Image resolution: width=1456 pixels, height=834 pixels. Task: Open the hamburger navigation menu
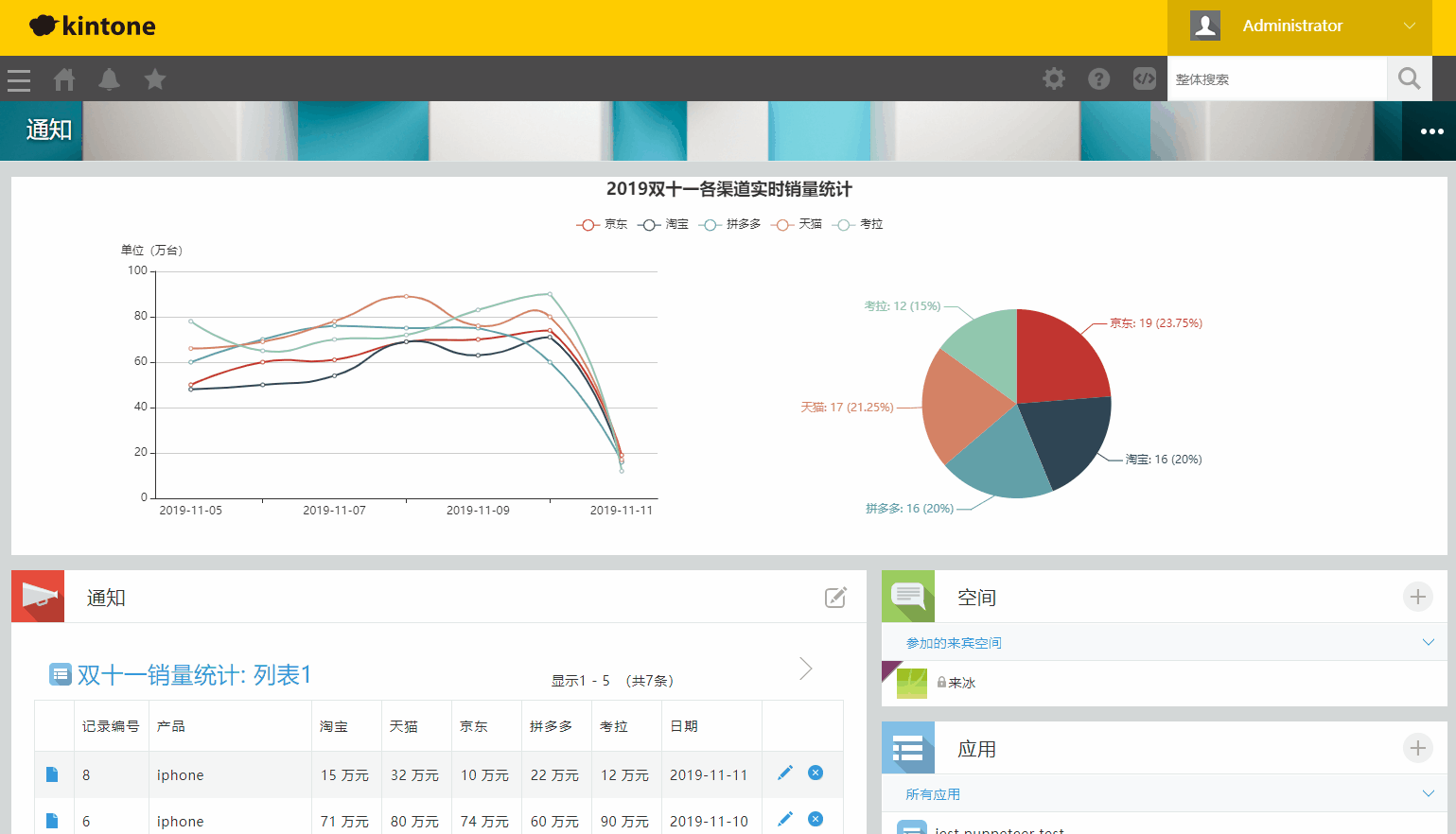[x=19, y=79]
